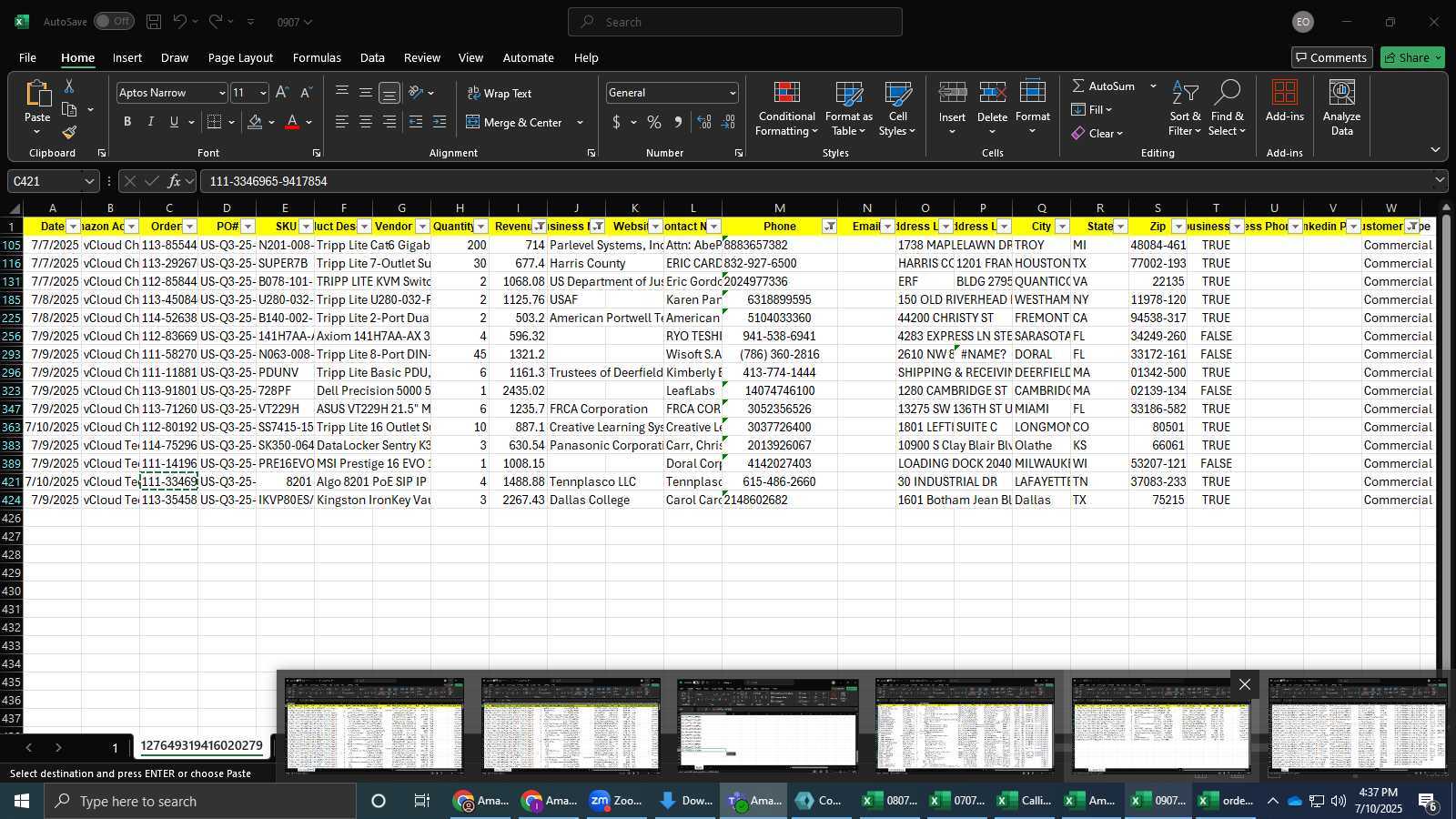This screenshot has width=1456, height=819.
Task: Open the Date column filter dropdown
Action: click(74, 227)
